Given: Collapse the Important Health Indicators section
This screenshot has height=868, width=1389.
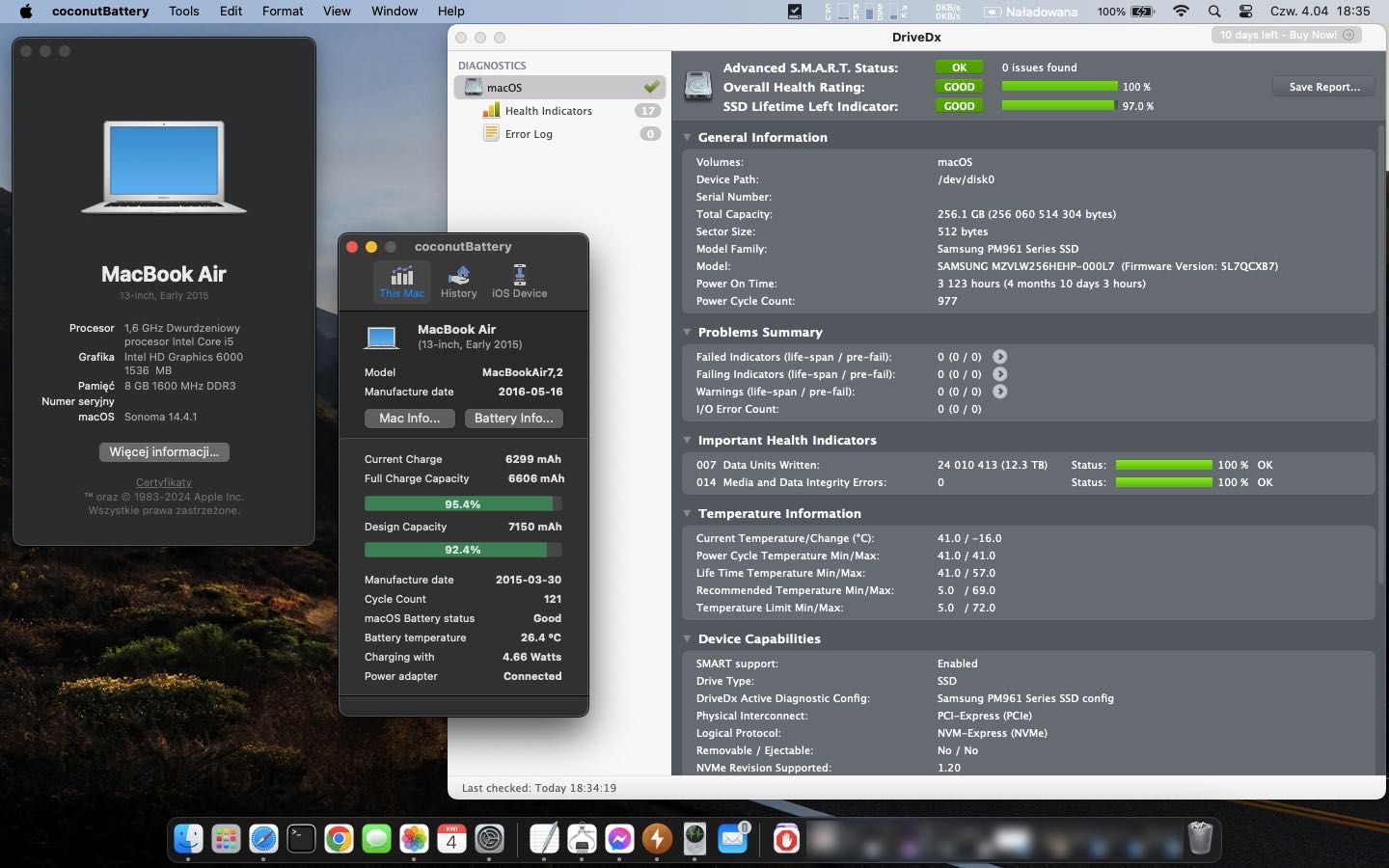Looking at the screenshot, I should 687,440.
